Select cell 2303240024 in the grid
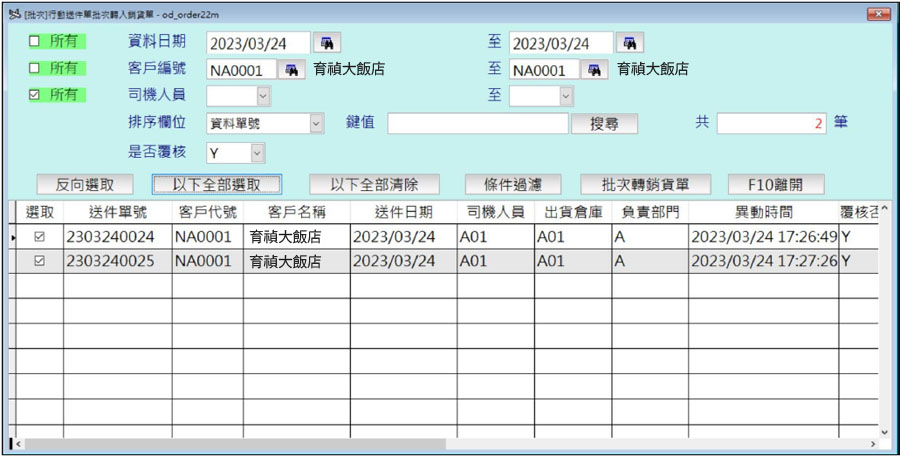The image size is (900, 457). (x=118, y=237)
